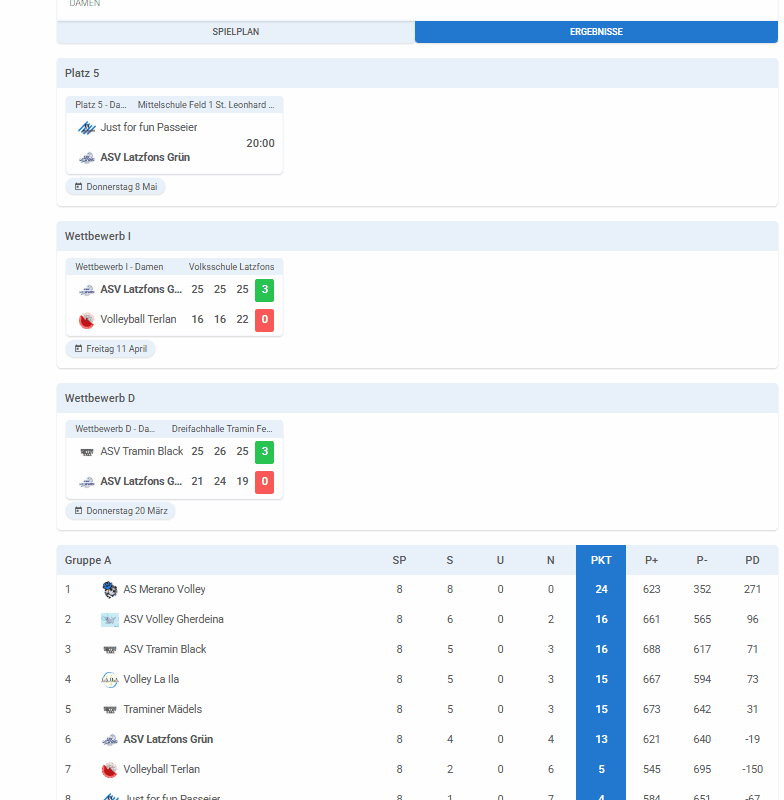
Task: Click ASV Latzfons Grün logo in Platz 5 match
Action: point(87,158)
